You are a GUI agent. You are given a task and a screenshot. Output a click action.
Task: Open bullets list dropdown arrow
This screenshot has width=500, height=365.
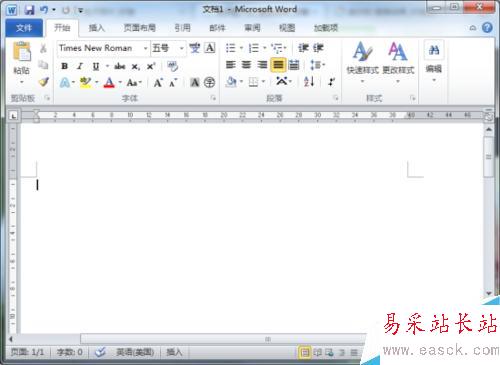point(241,48)
